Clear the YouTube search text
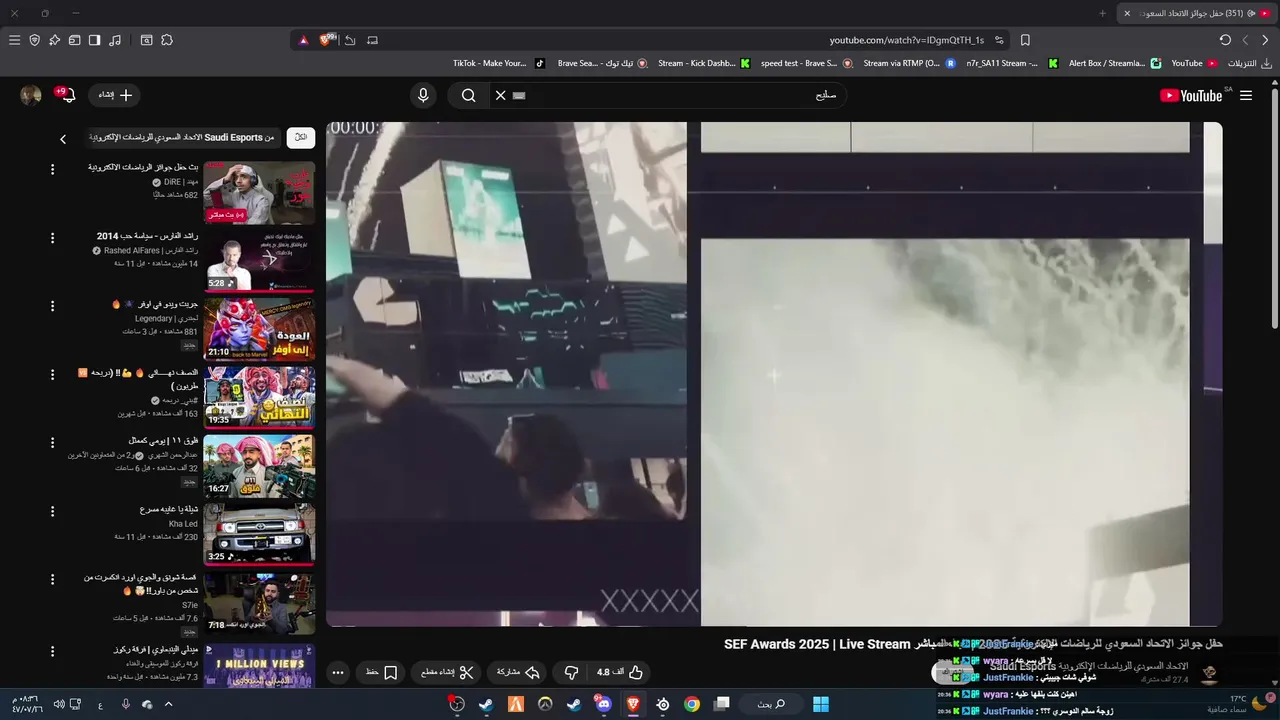Screen dimensions: 1280x720 coord(501,95)
